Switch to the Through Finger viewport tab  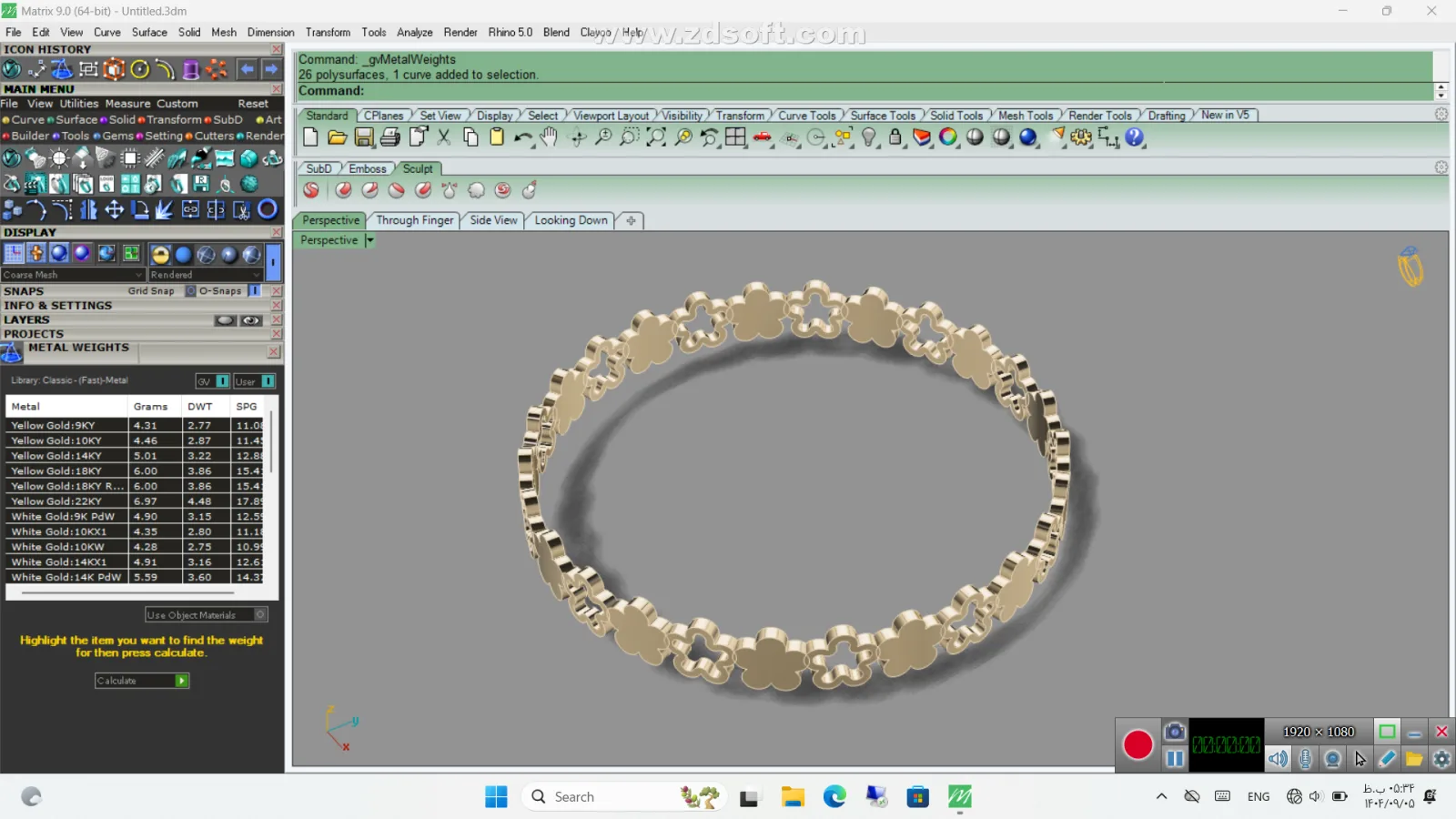(414, 220)
